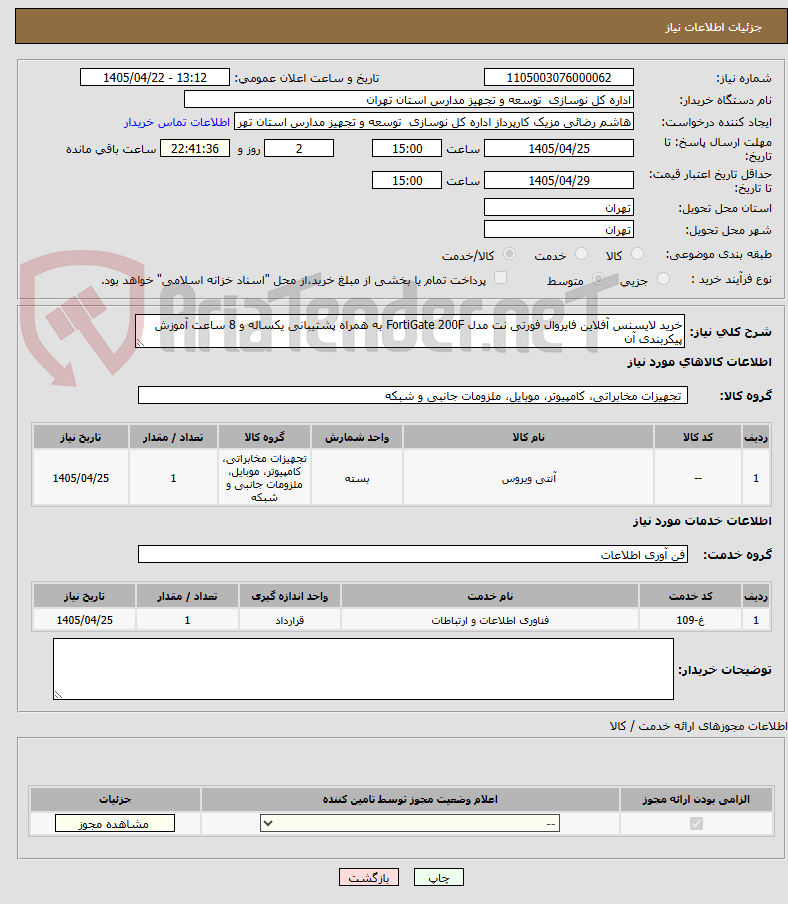Click the services table date cell 1405/04/25
The width and height of the screenshot is (788, 904).
[85, 620]
